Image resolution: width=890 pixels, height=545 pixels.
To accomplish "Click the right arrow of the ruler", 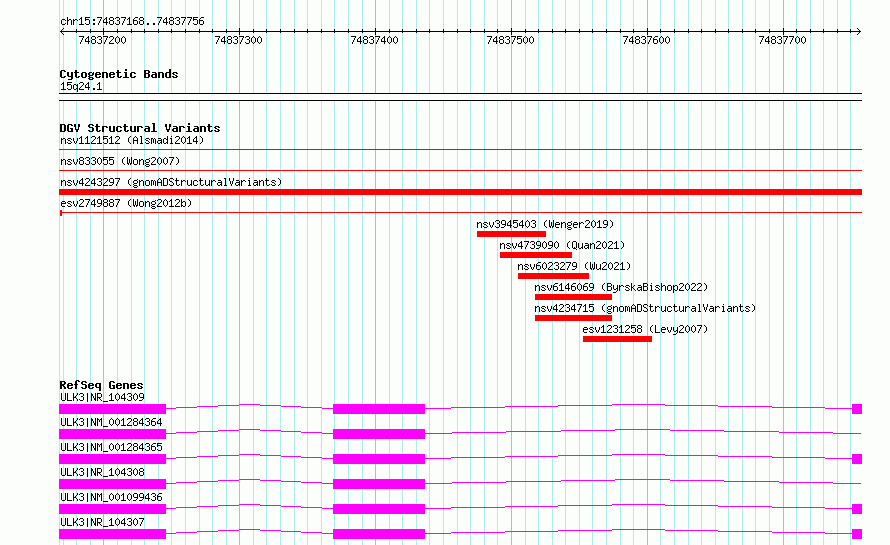I will pos(859,31).
